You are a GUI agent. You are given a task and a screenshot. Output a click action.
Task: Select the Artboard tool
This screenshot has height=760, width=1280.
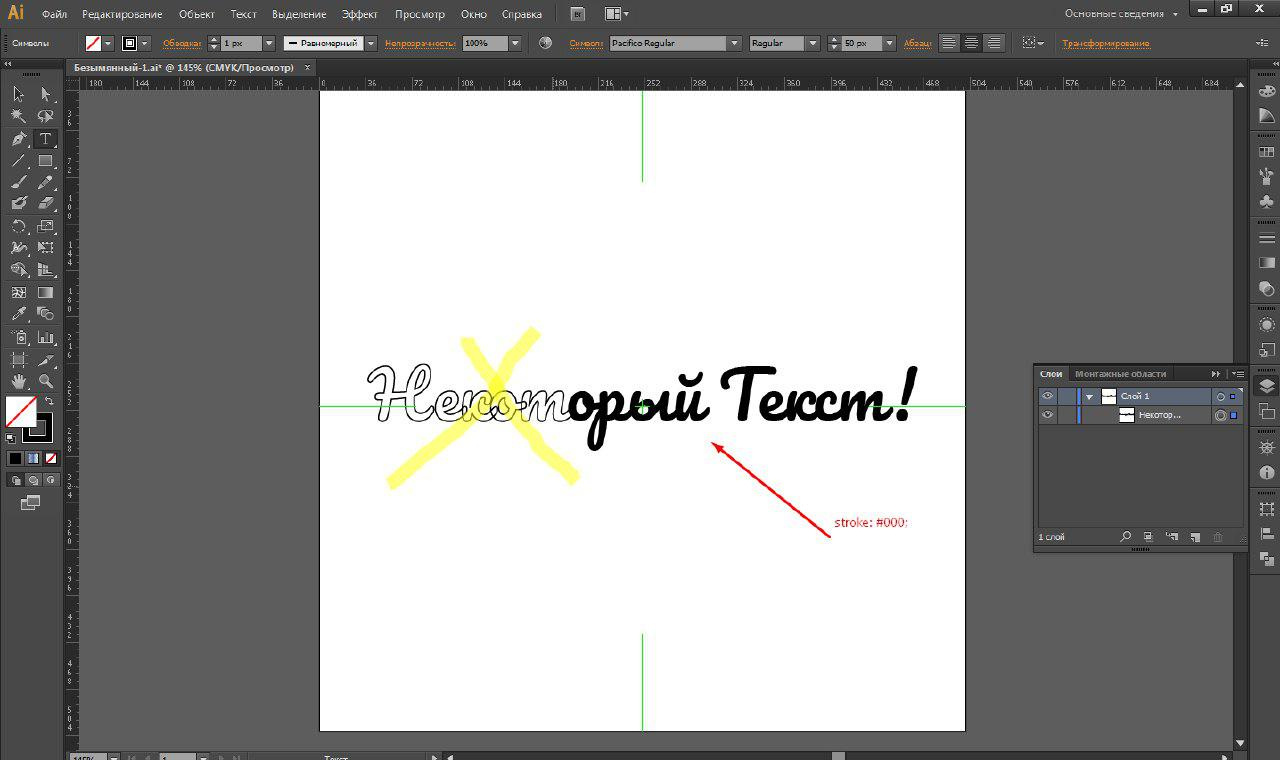(x=18, y=360)
